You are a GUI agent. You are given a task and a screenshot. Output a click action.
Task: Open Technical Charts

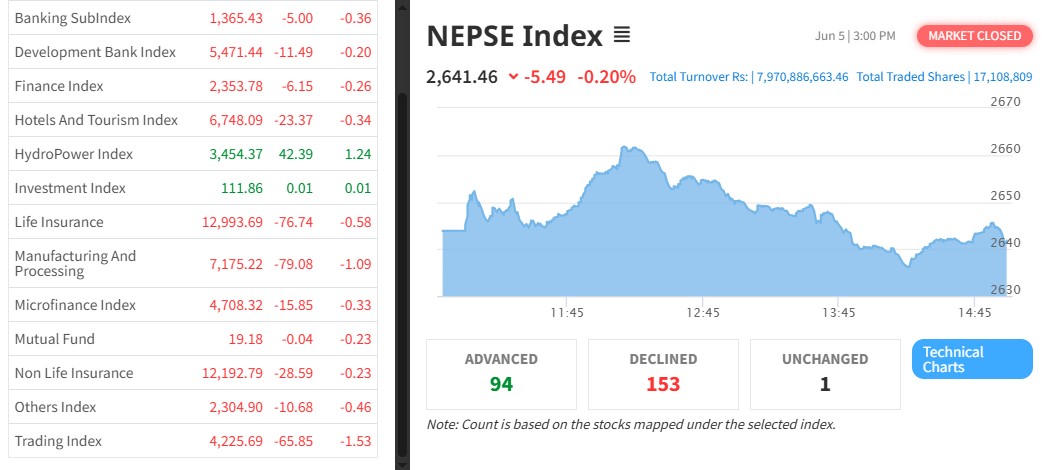point(971,360)
